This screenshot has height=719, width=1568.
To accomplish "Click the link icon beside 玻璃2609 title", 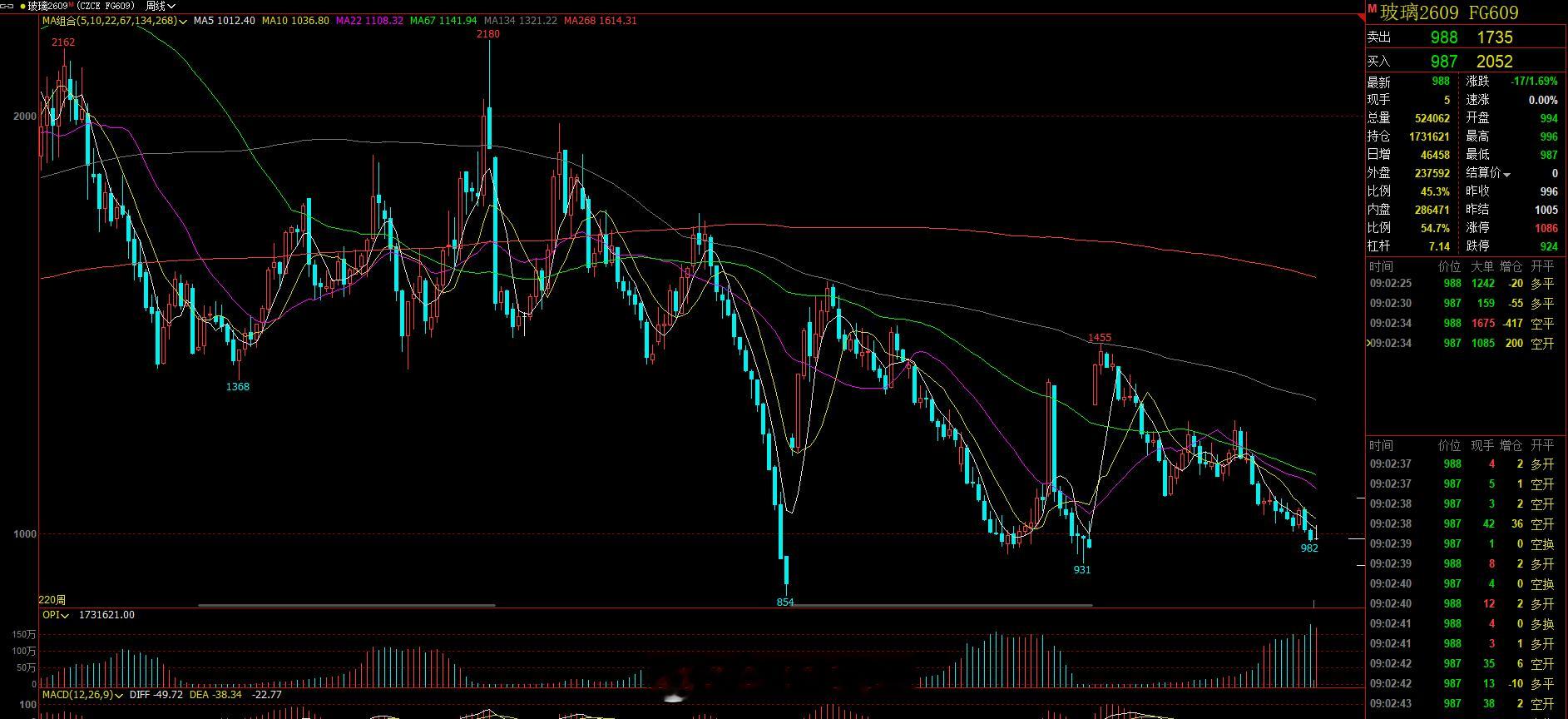I will pyautogui.click(x=8, y=6).
